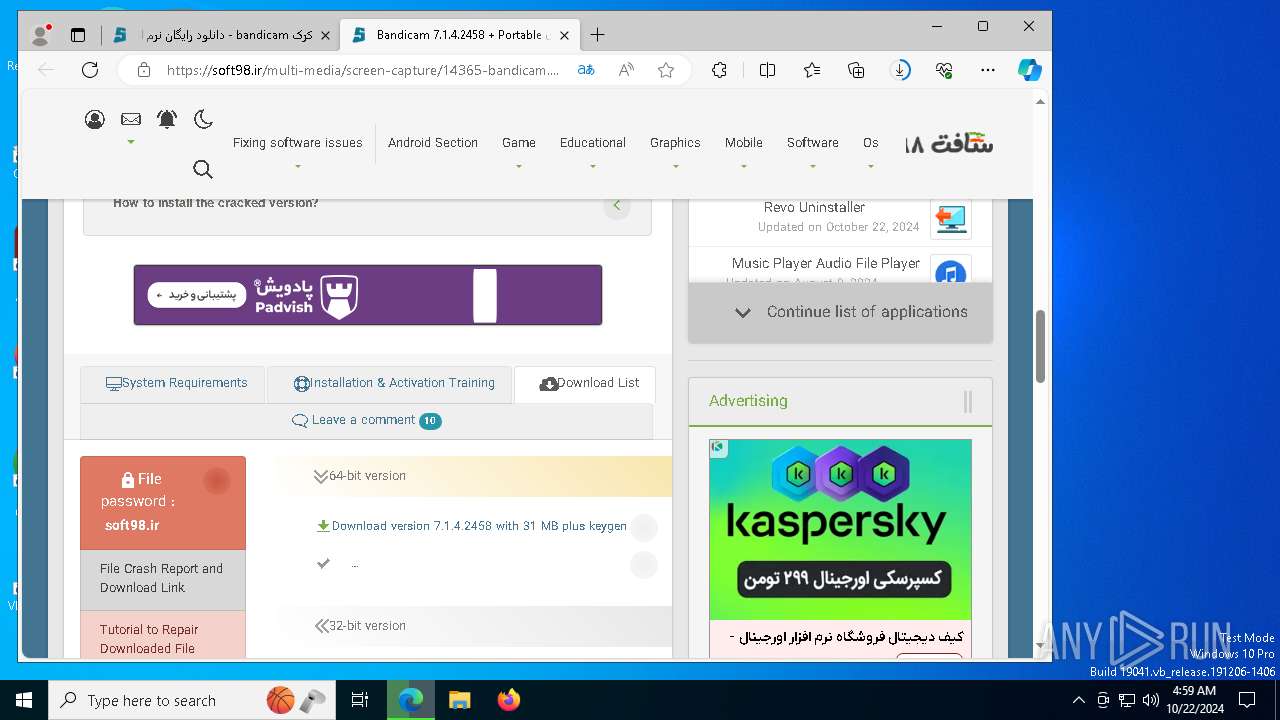Open the browser Extensions puzzle icon

coord(719,70)
